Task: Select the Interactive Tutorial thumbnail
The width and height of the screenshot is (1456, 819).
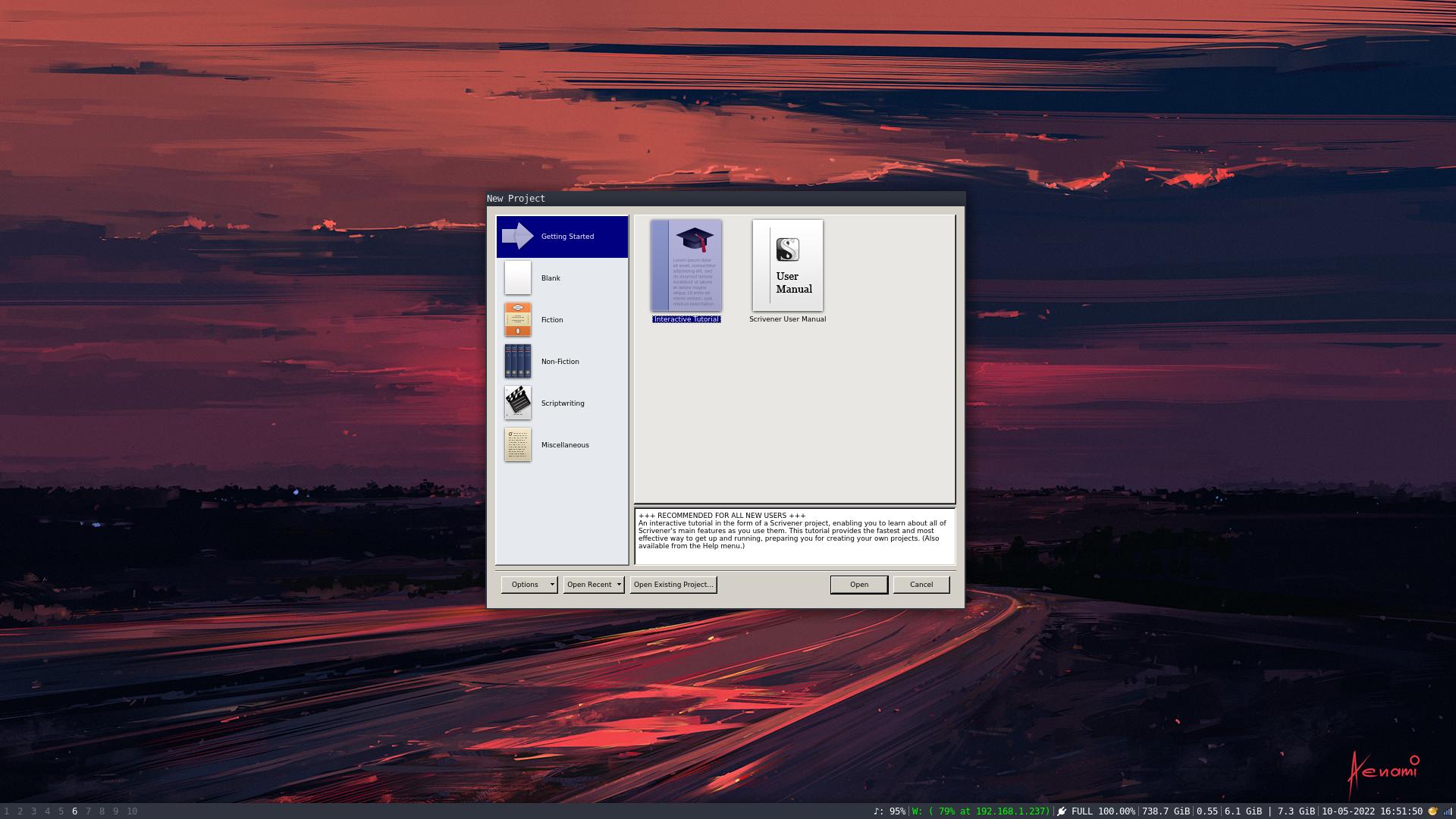Action: pyautogui.click(x=686, y=265)
